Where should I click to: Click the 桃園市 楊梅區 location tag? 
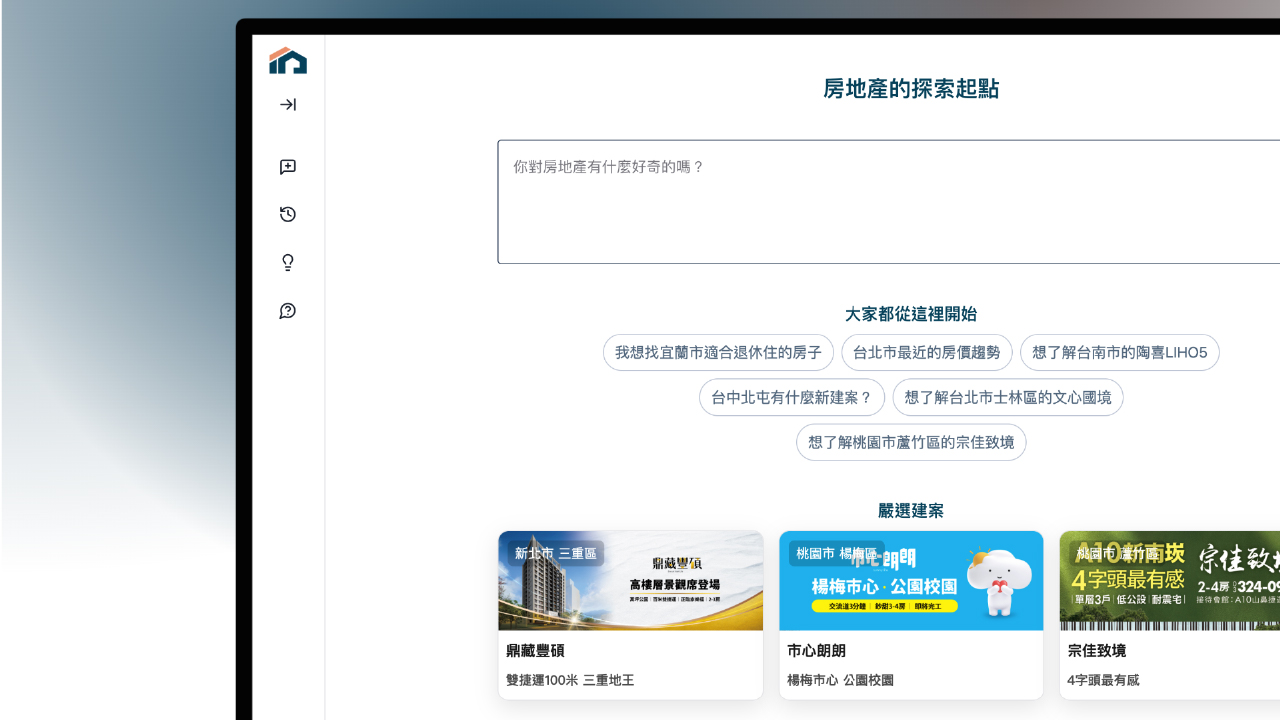(836, 553)
